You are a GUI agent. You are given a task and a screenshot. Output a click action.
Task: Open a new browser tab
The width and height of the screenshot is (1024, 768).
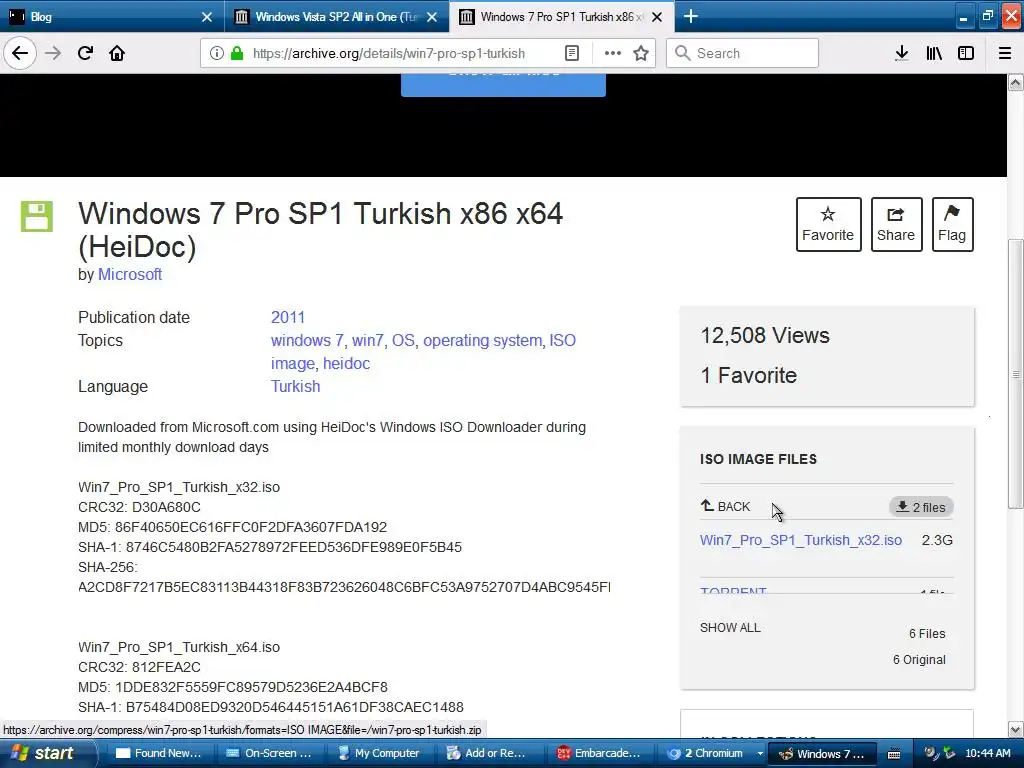click(691, 16)
